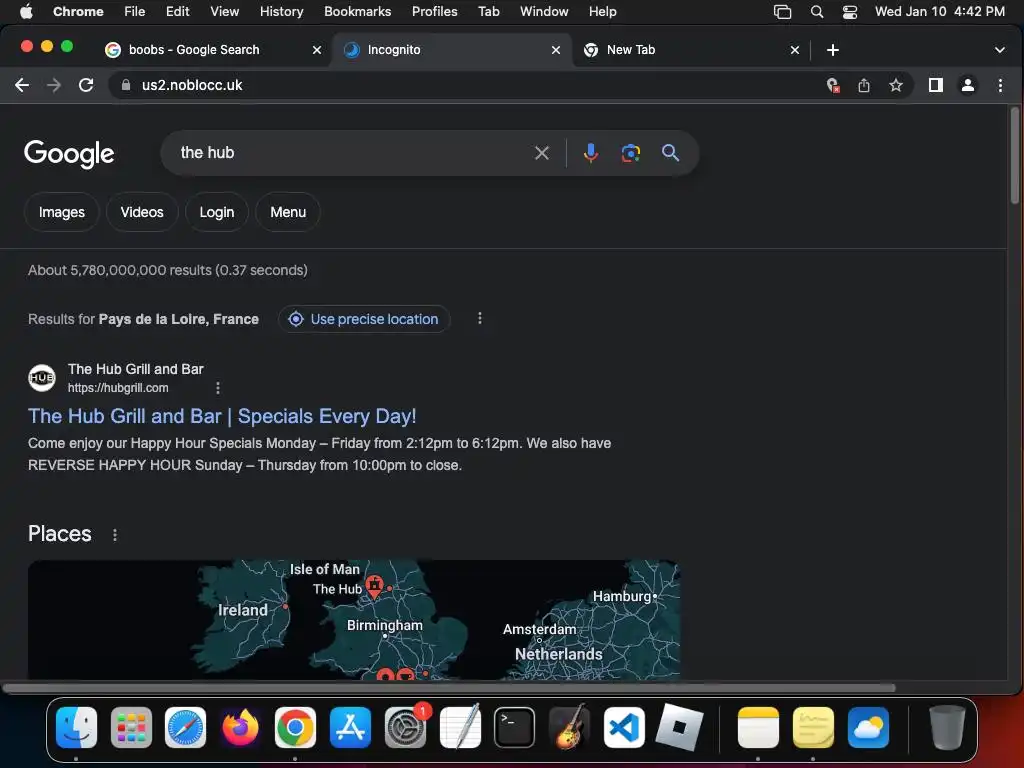Viewport: 1024px width, 768px height.
Task: Click the forward navigation arrow
Action: (54, 85)
